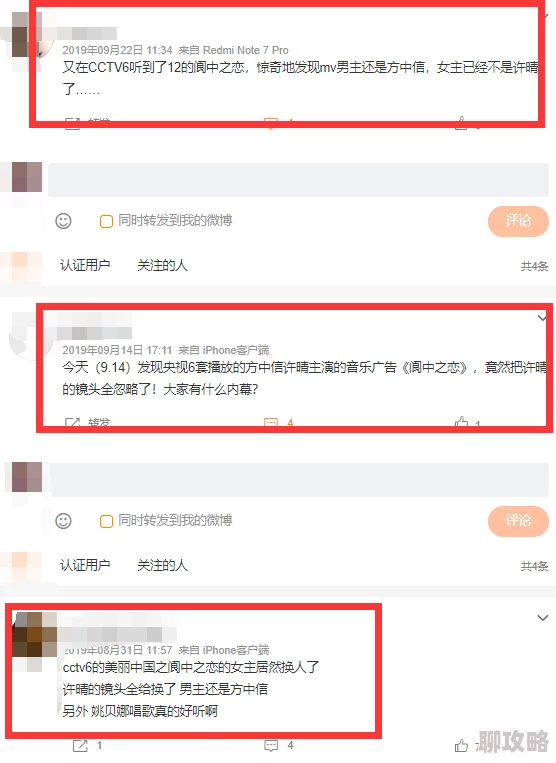Screen dimensions: 556x763
Task: Click forward icon on the 姚贝娜 post
Action: click(80, 745)
